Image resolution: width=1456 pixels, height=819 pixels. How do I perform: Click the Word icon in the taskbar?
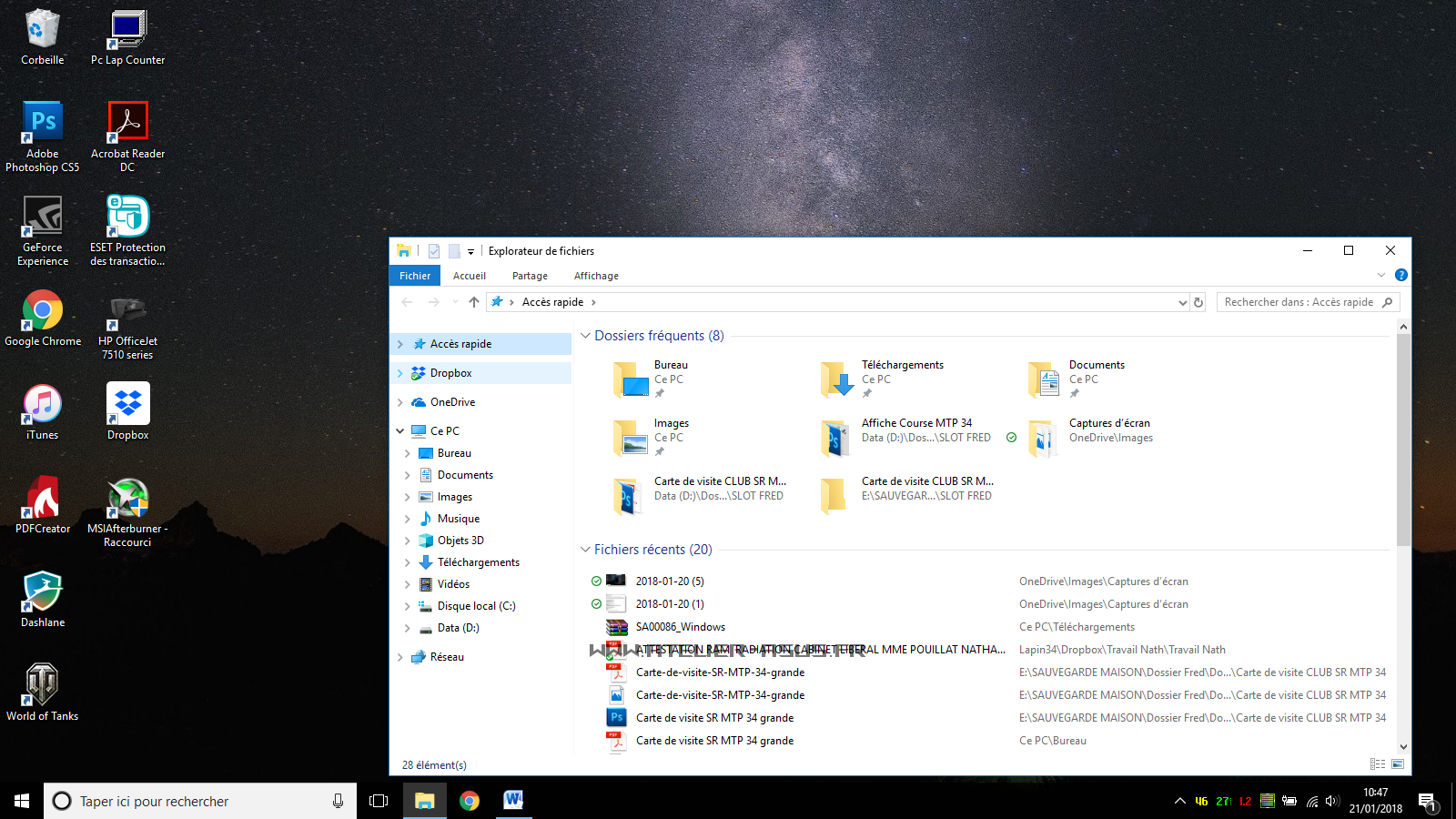(x=513, y=801)
